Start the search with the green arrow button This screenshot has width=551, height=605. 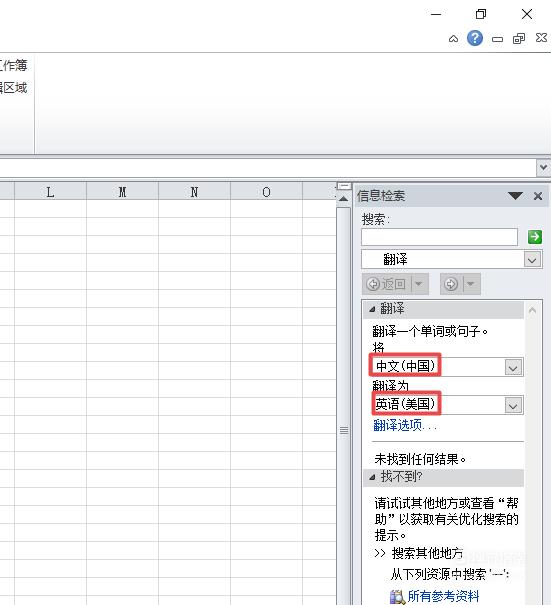(535, 237)
